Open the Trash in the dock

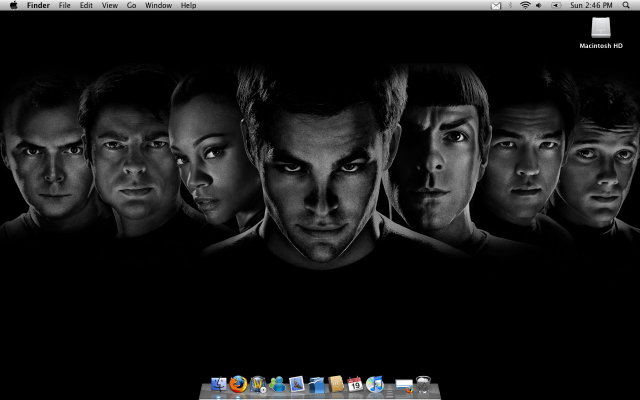pos(423,384)
